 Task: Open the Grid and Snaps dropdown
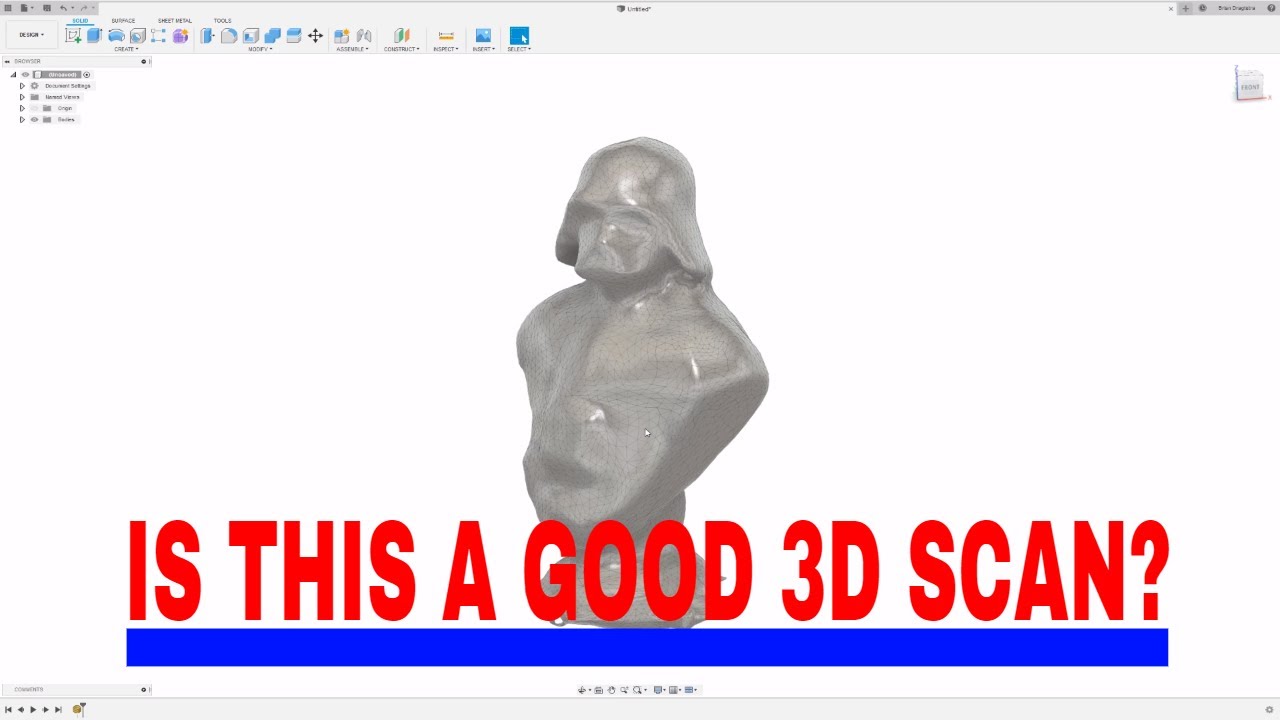coord(675,690)
